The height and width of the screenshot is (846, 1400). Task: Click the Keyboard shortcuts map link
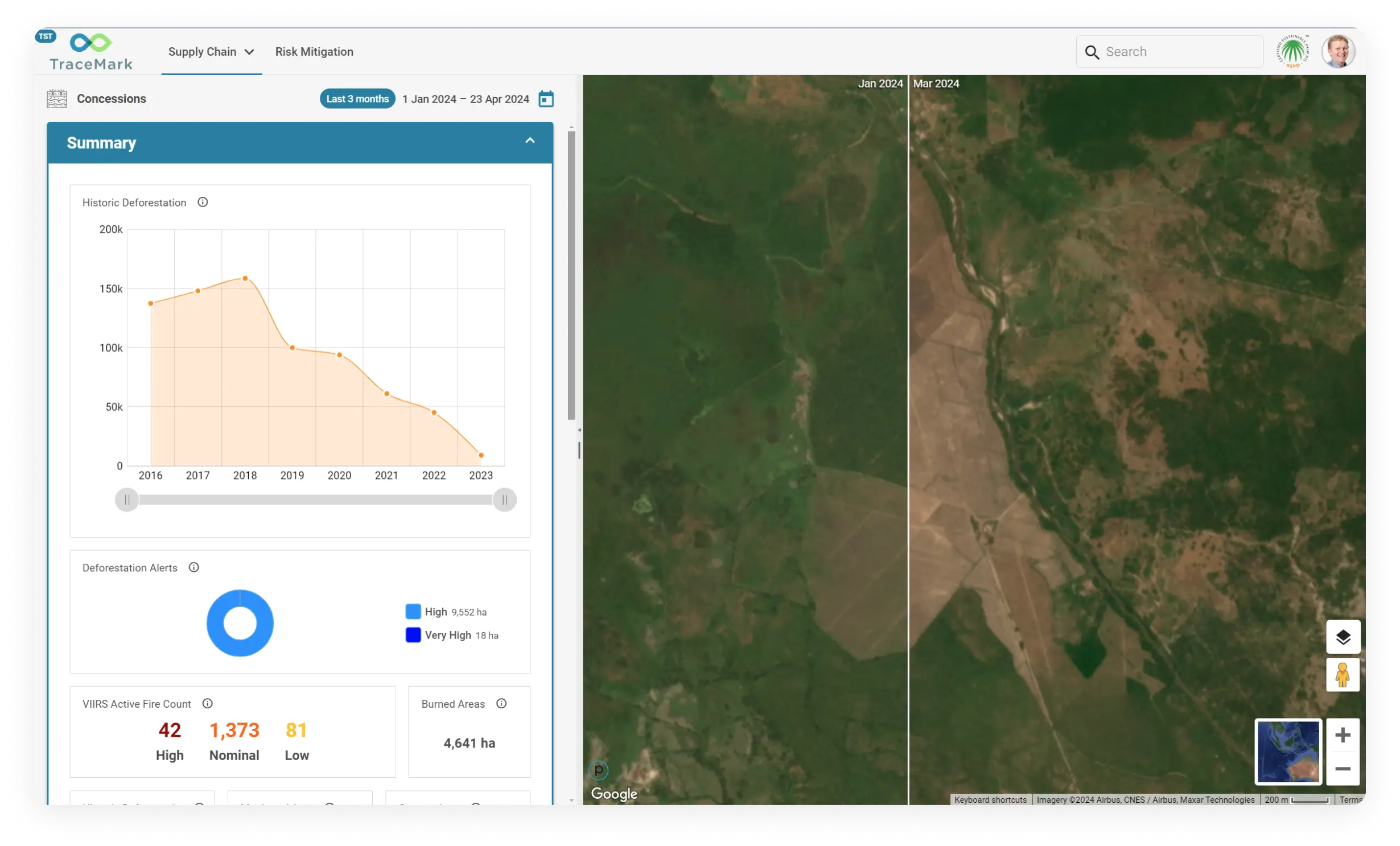(x=990, y=799)
